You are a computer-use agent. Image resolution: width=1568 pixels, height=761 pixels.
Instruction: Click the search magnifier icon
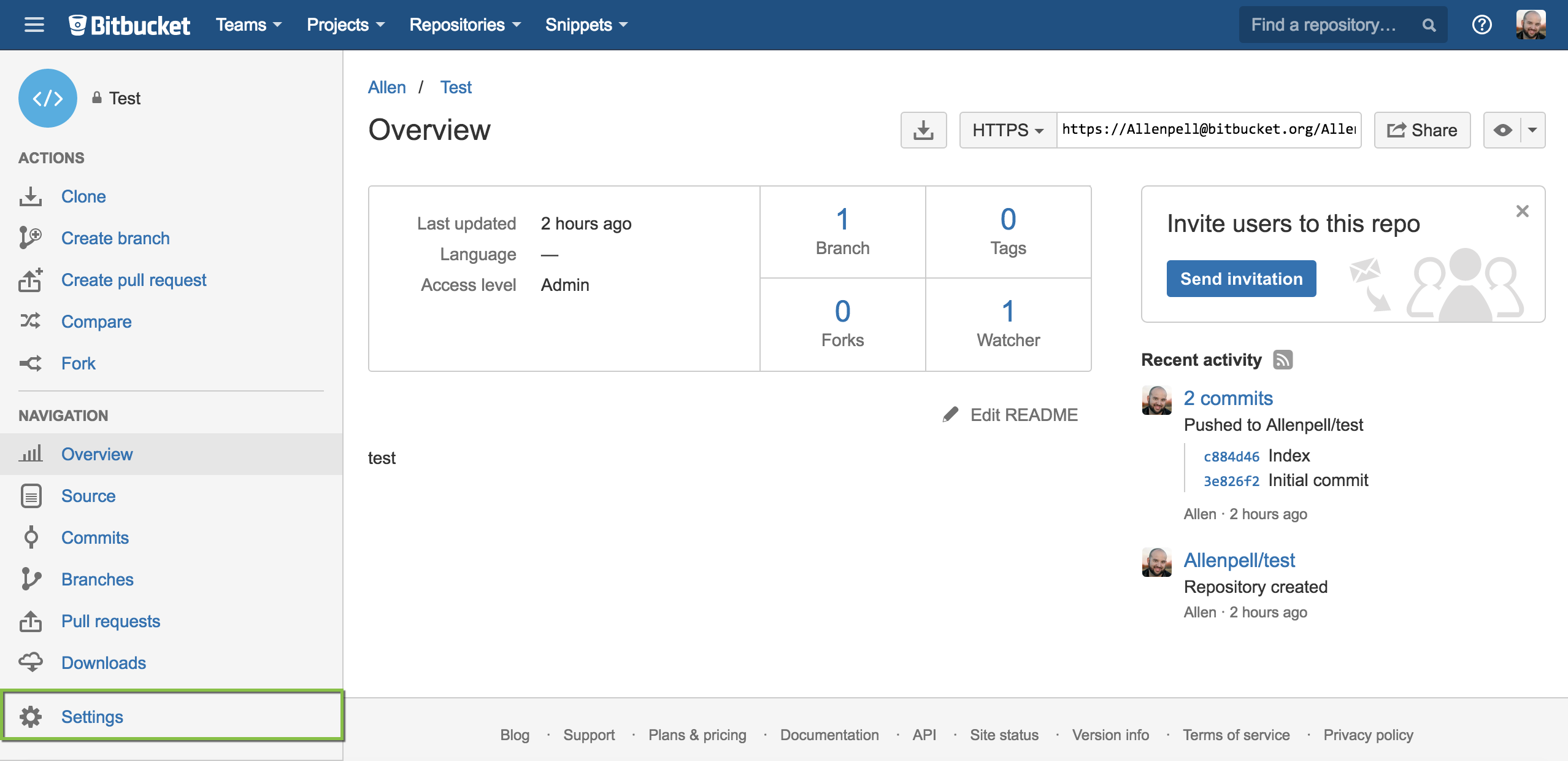coord(1429,25)
